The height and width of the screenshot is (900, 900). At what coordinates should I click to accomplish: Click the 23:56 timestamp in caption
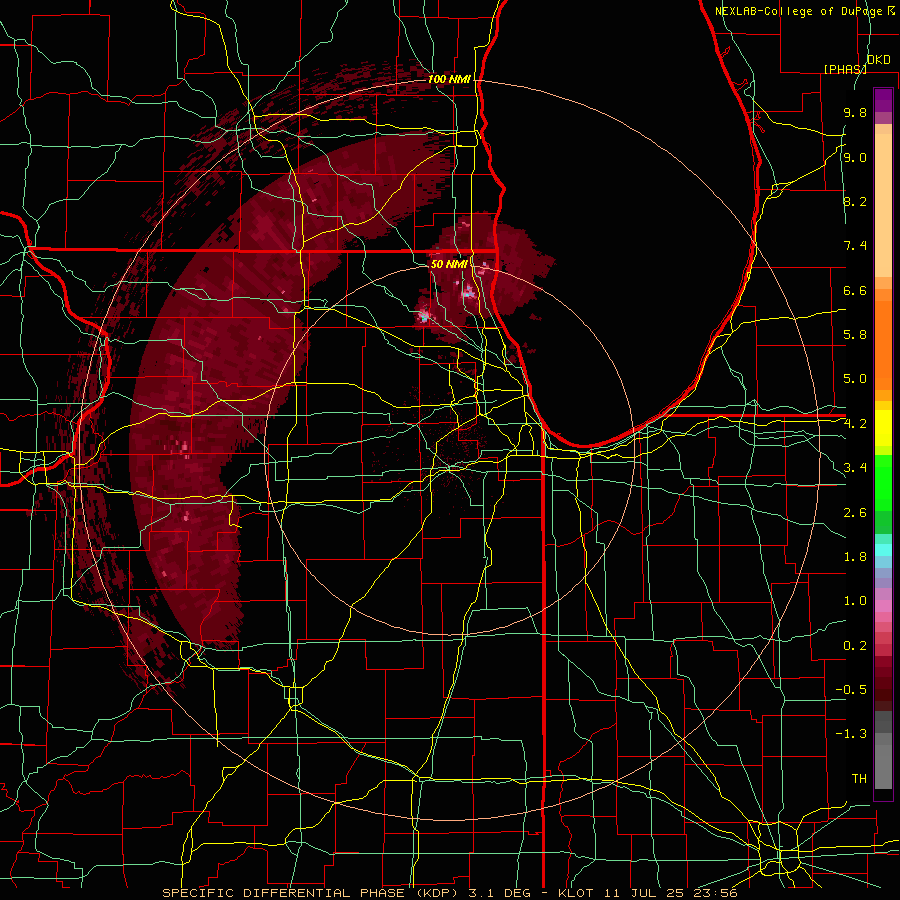click(716, 893)
